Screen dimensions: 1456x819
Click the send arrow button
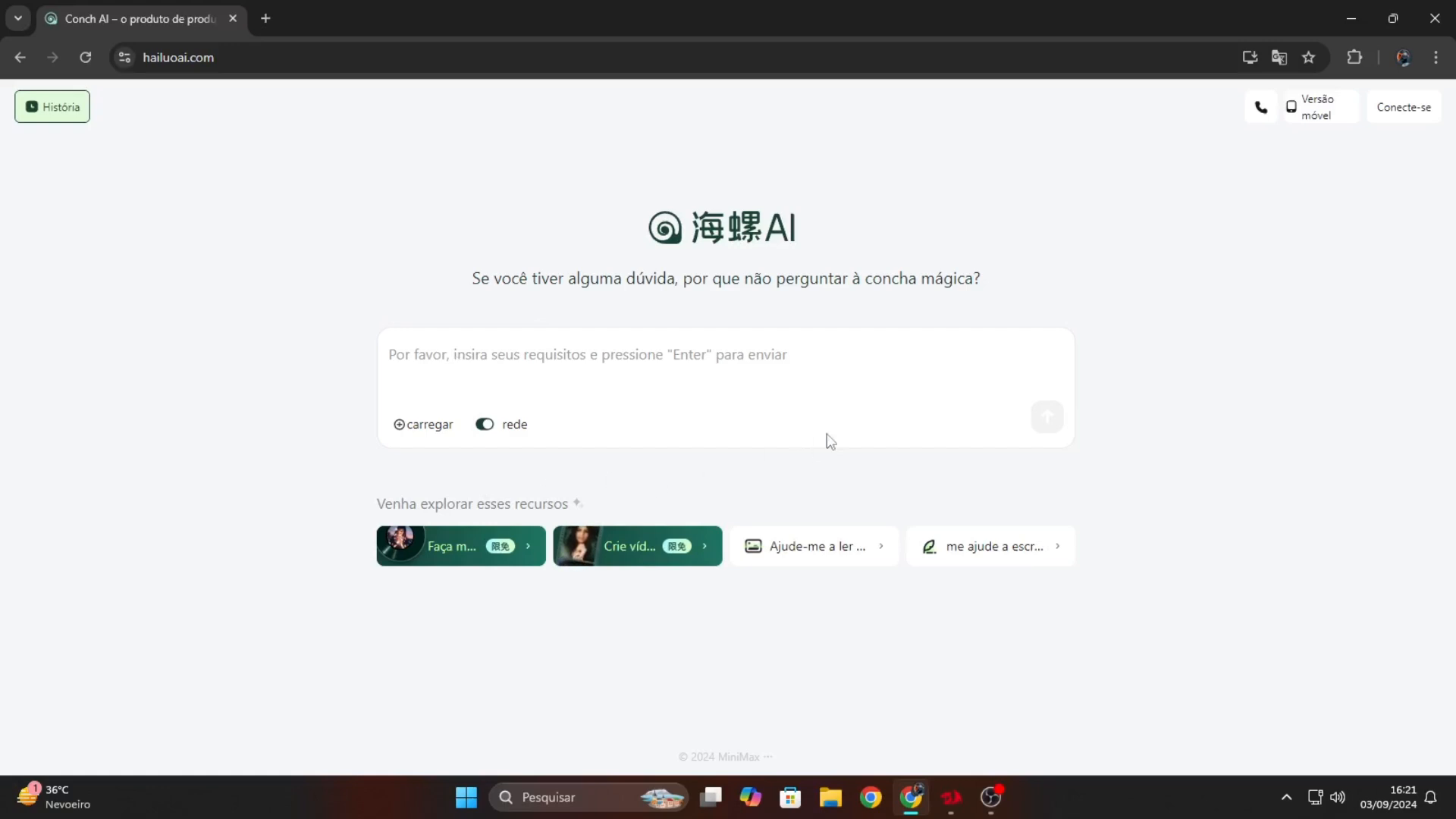pyautogui.click(x=1046, y=416)
